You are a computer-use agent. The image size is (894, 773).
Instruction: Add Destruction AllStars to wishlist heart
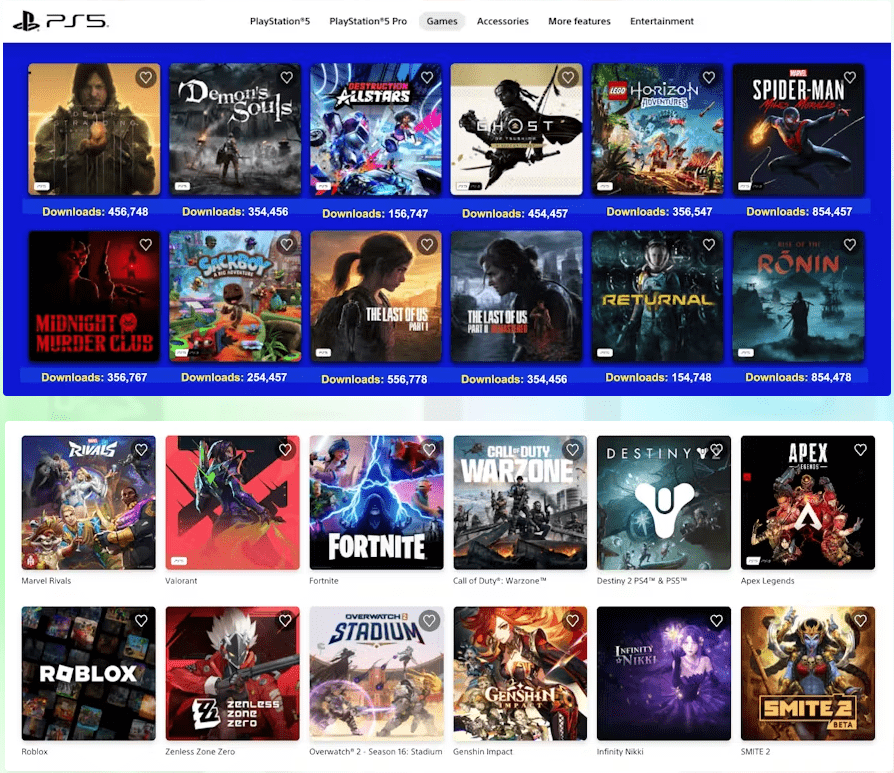click(427, 77)
